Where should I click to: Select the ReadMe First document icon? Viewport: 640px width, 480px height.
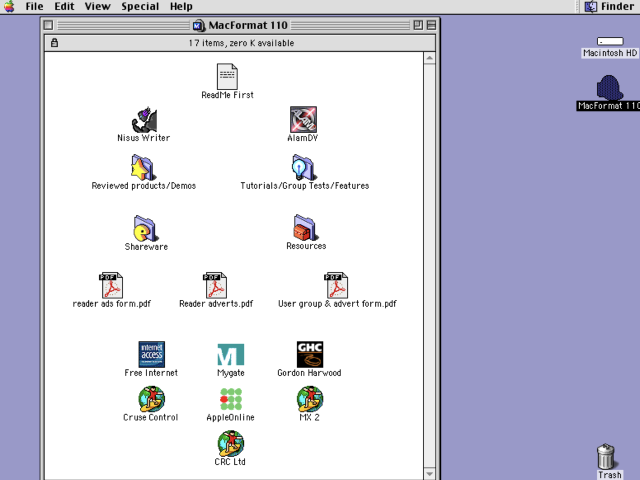[x=227, y=76]
